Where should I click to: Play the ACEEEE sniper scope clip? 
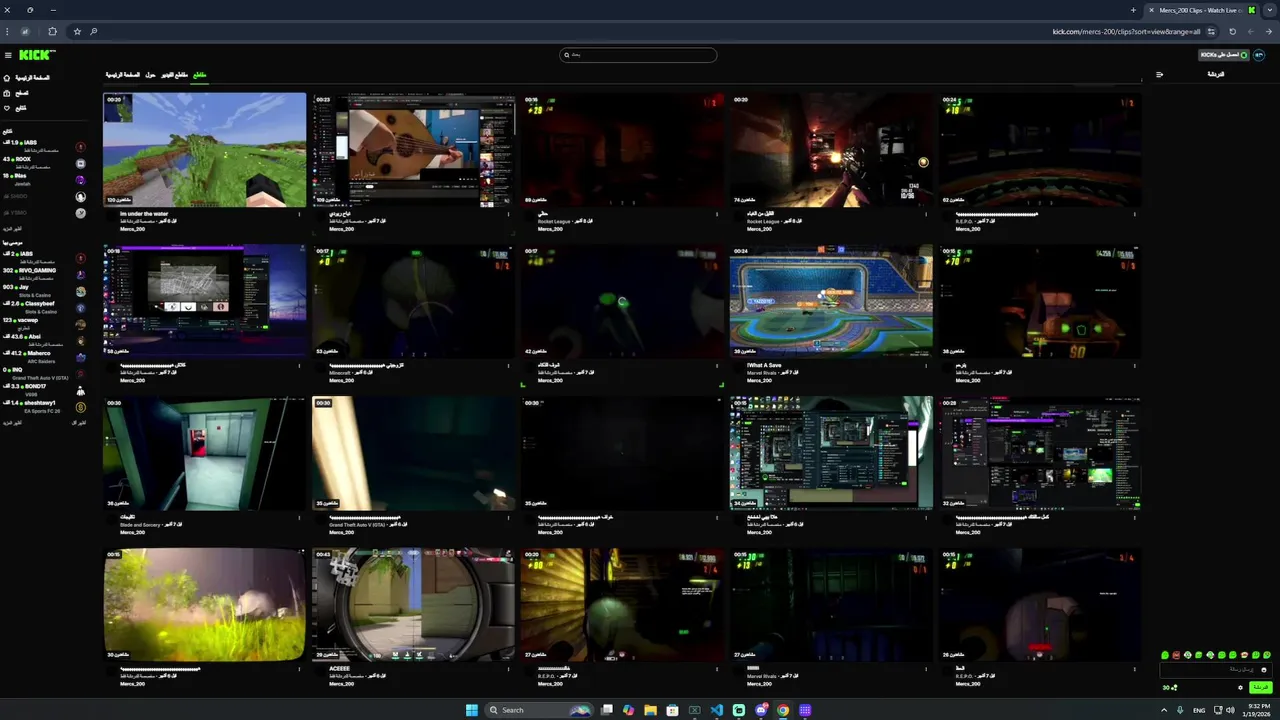414,605
